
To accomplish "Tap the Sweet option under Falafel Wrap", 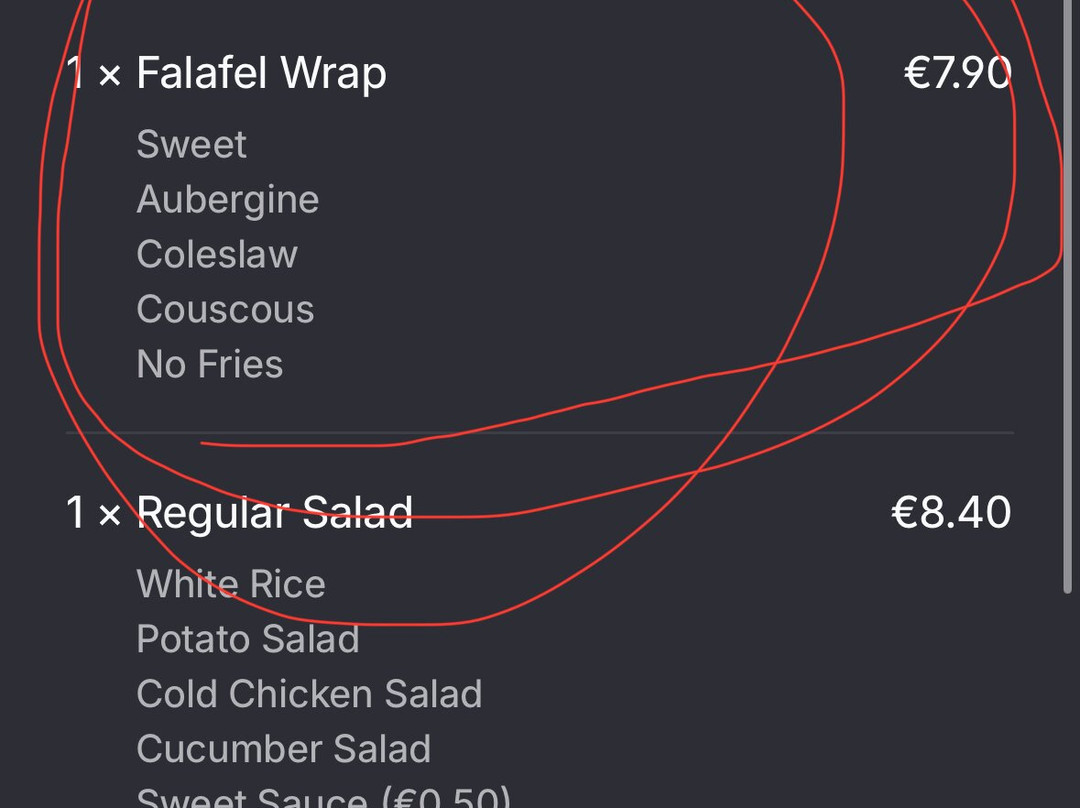I will (x=191, y=145).
